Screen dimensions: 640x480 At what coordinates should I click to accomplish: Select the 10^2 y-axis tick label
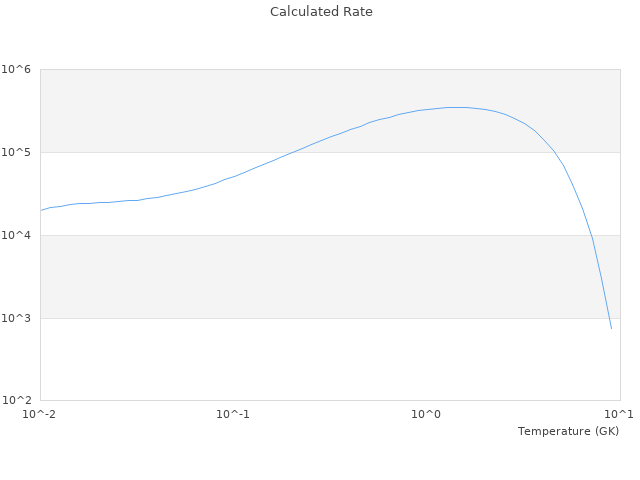[x=17, y=401]
